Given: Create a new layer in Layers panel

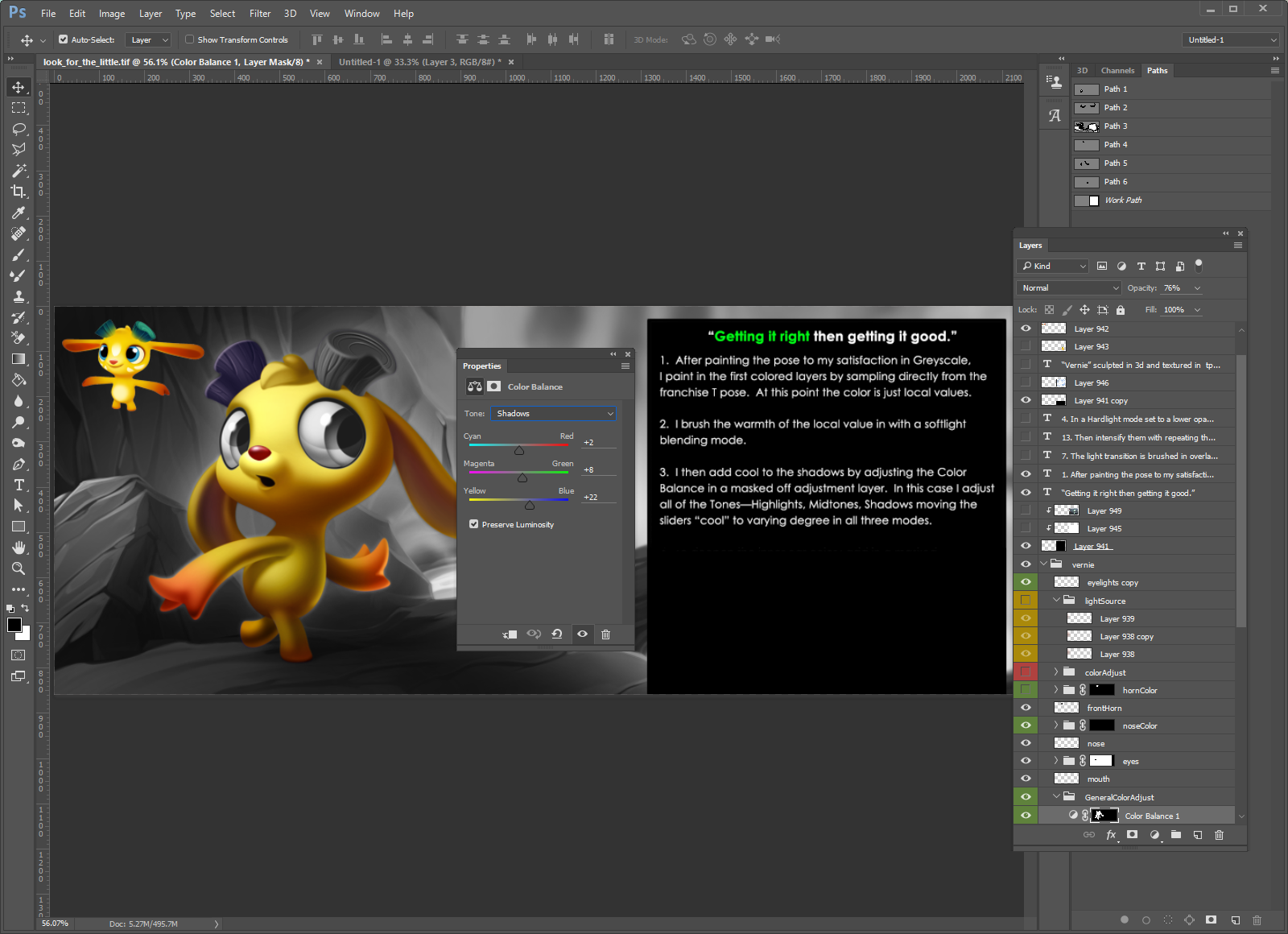Looking at the screenshot, I should (1198, 835).
